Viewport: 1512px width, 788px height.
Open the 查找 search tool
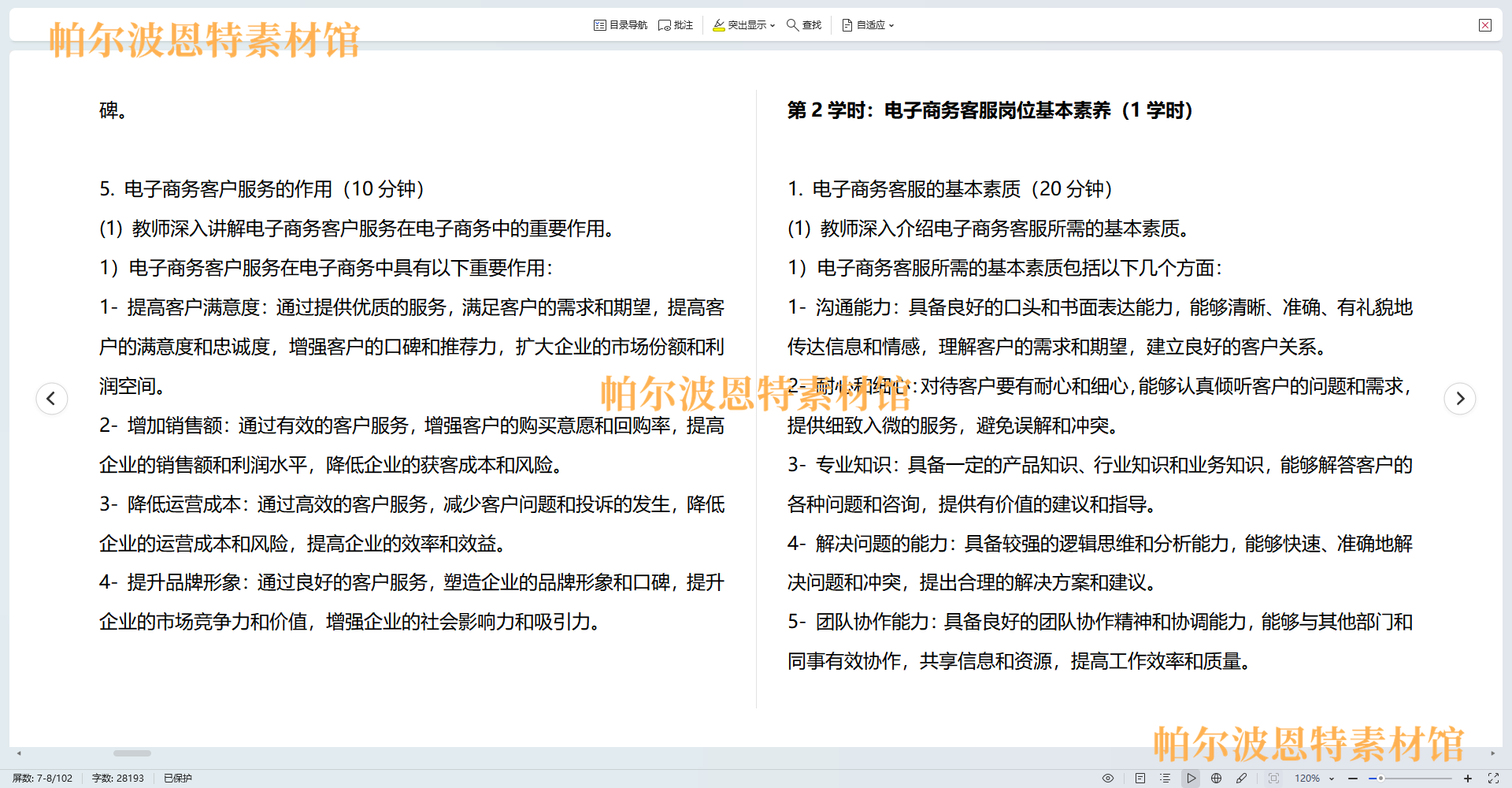(804, 25)
